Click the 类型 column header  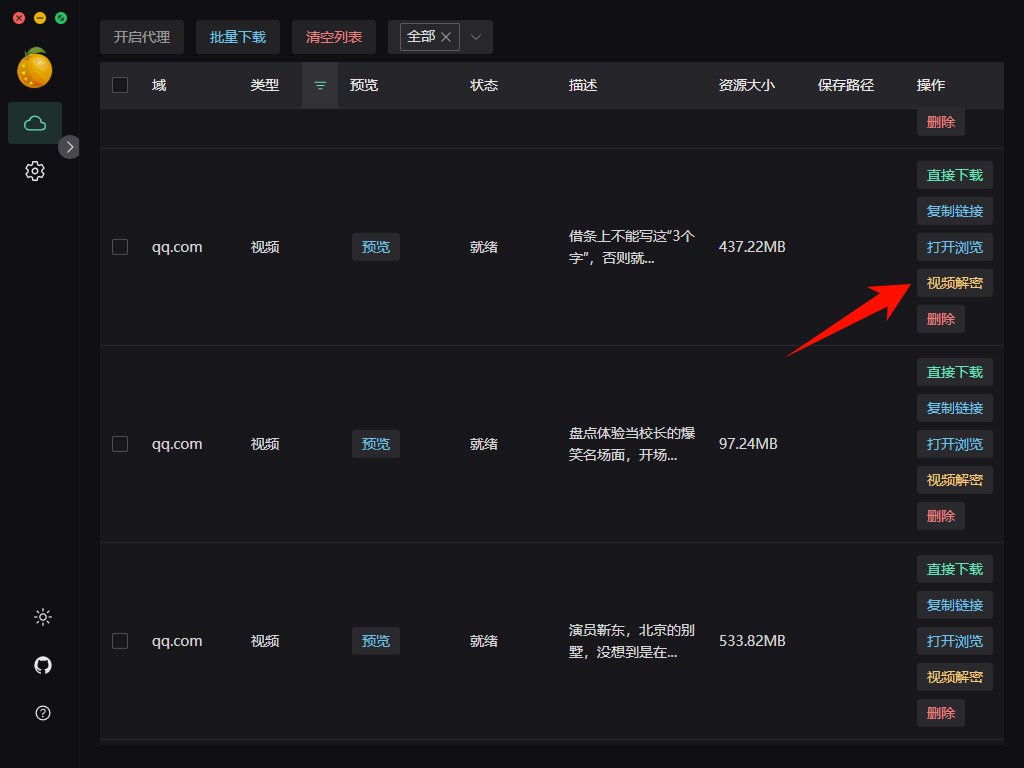click(265, 86)
